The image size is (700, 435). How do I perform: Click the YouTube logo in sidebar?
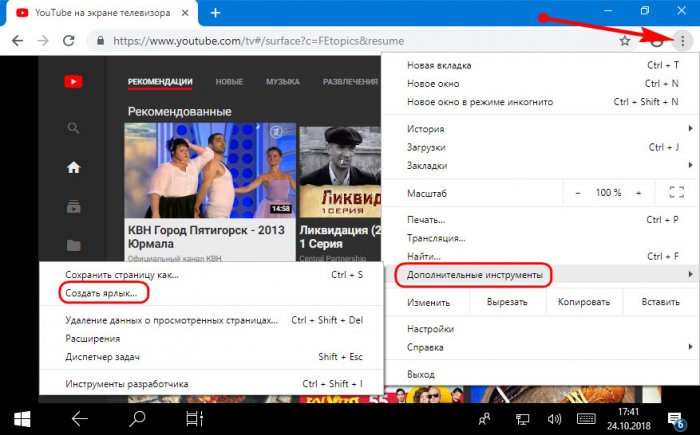(x=73, y=82)
